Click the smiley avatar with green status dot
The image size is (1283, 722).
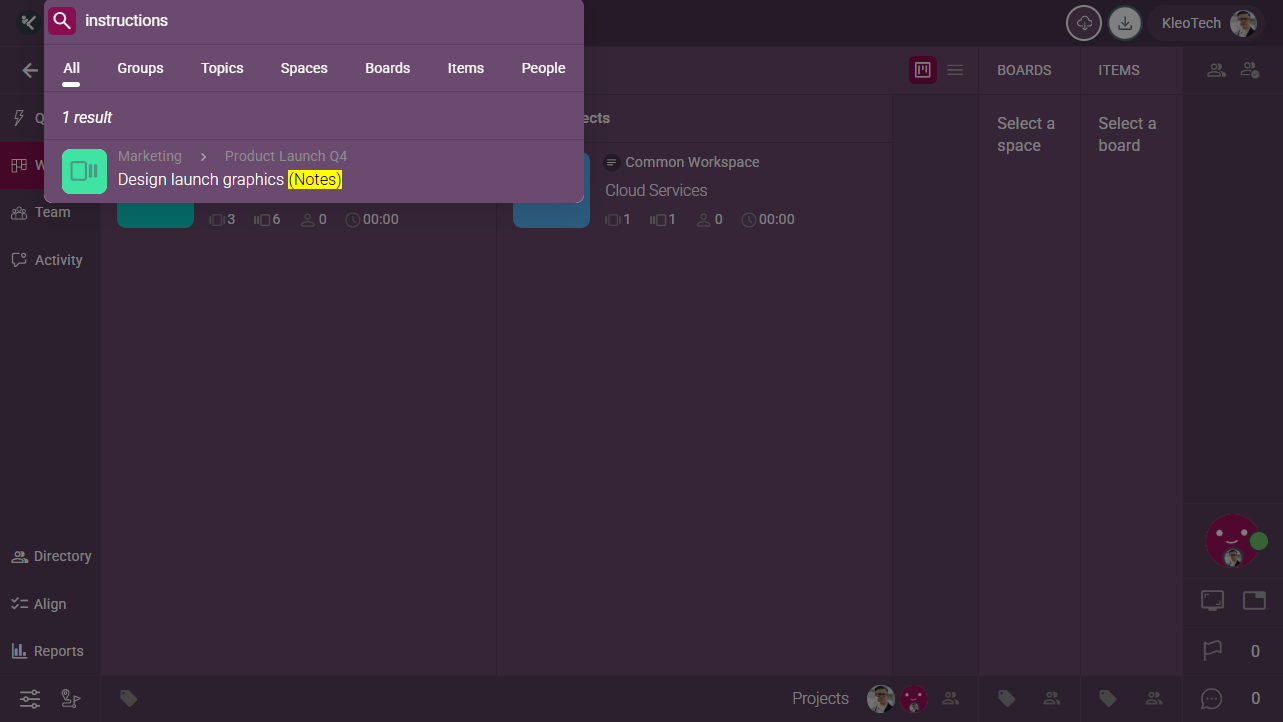click(x=1233, y=540)
